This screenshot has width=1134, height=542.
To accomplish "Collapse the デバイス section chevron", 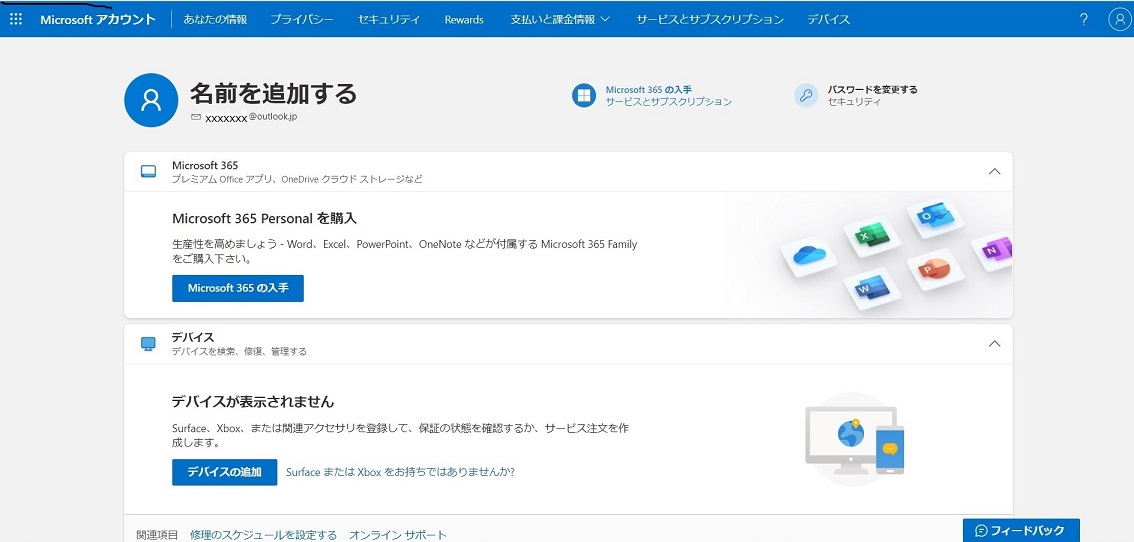I will (x=994, y=344).
